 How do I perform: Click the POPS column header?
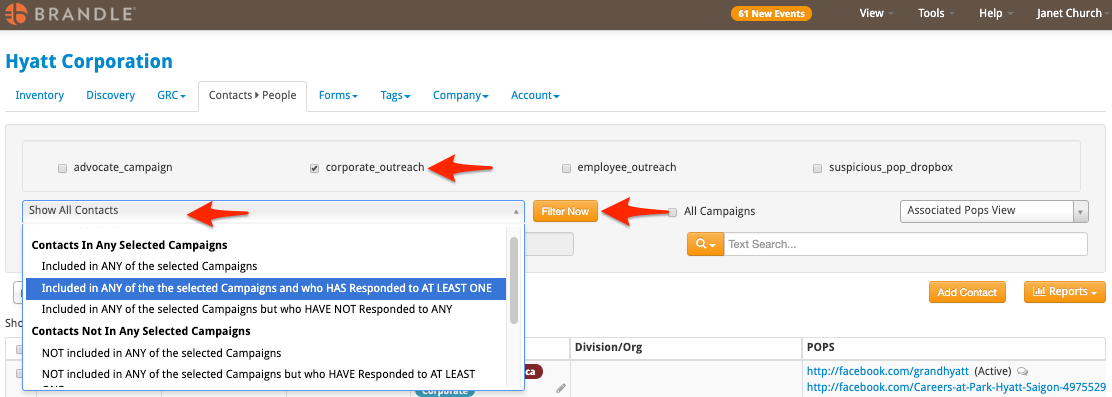(955, 348)
